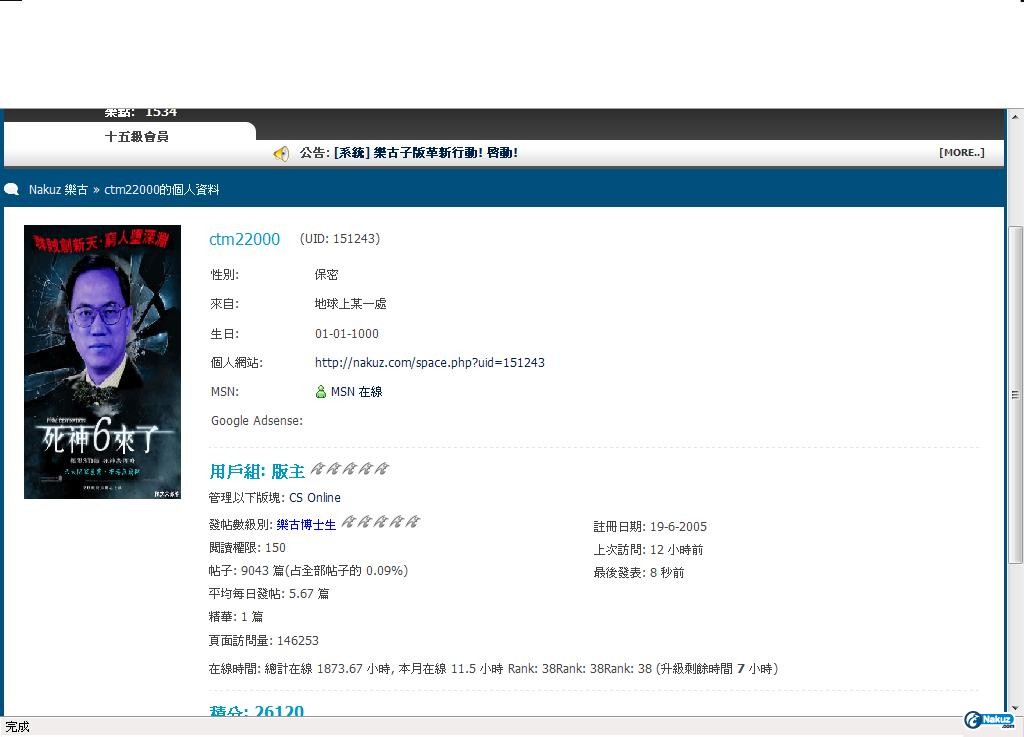Click the Nakuz logo in the status bar
The height and width of the screenshot is (737, 1024).
(990, 720)
